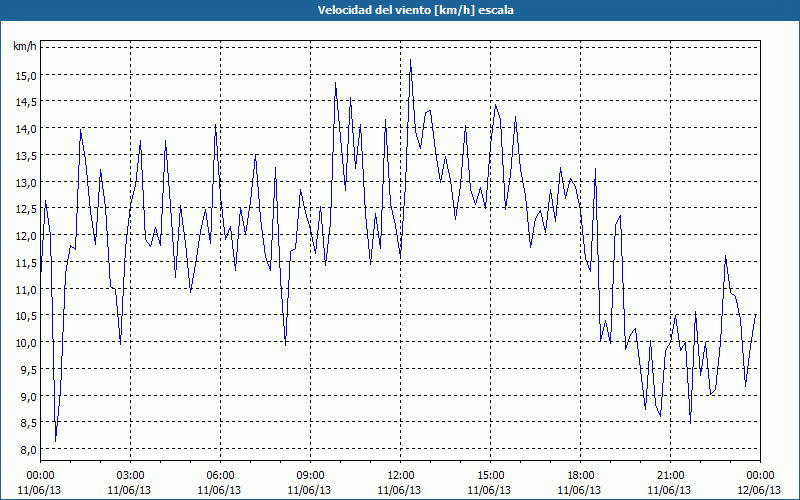Click the 'km/h' unit label
The image size is (800, 500).
tap(24, 46)
